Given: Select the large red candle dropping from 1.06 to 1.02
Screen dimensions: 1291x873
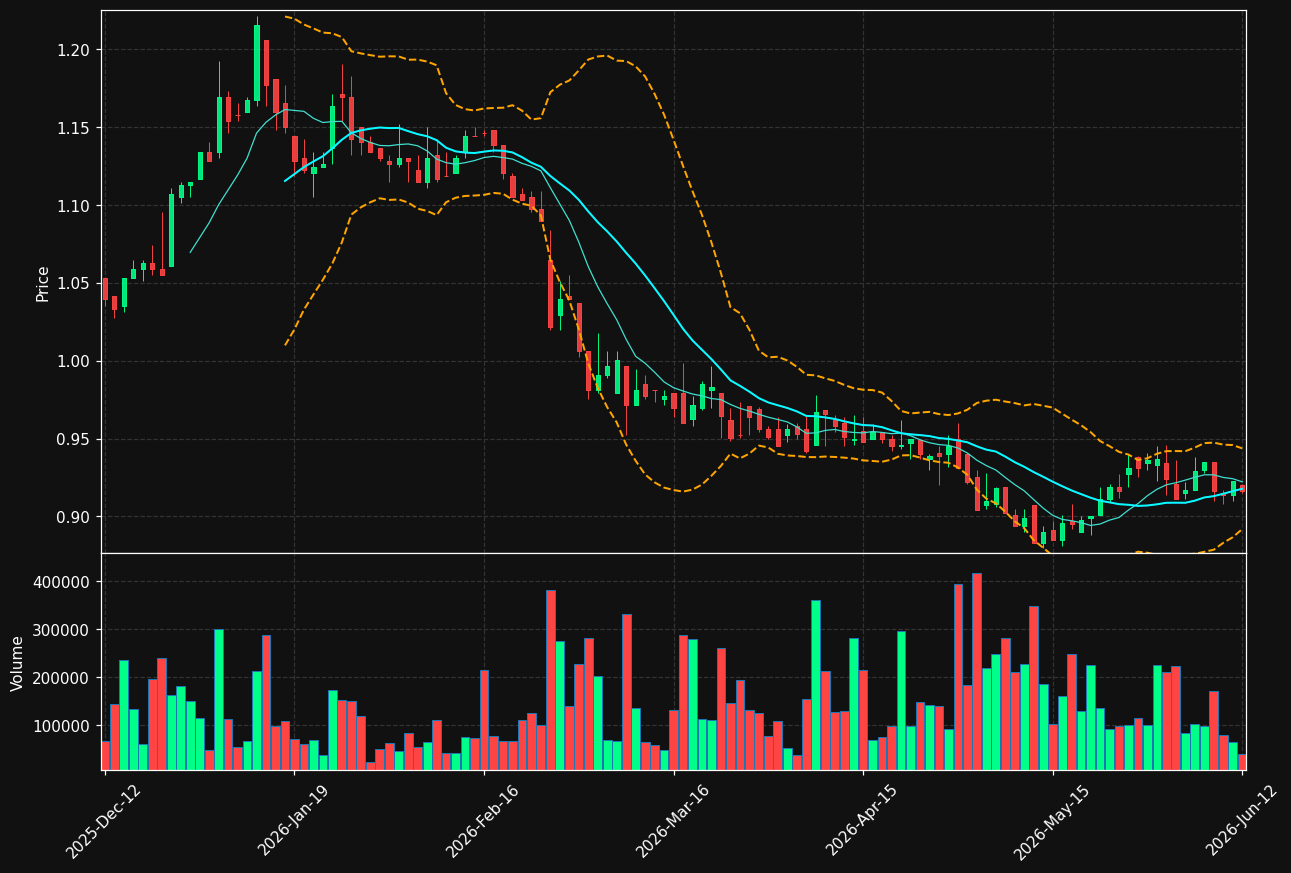Looking at the screenshot, I should click(551, 293).
